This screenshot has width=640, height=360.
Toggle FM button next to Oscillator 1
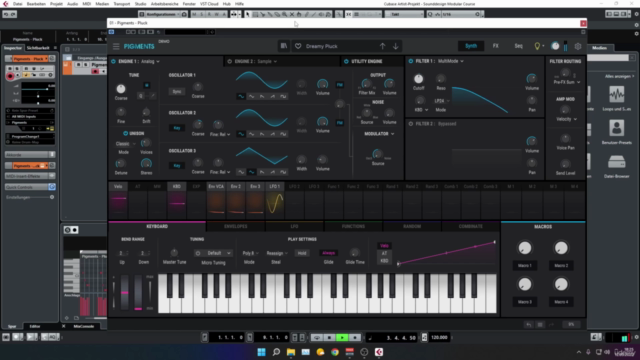coord(340,85)
